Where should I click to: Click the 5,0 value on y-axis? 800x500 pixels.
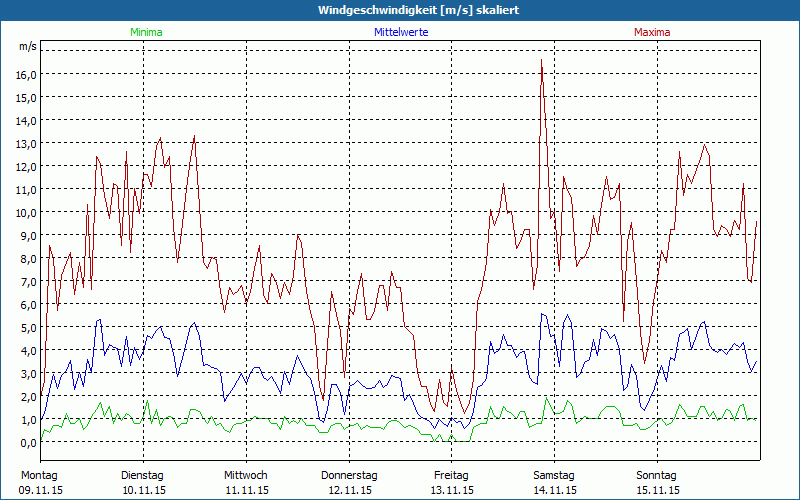(x=27, y=328)
